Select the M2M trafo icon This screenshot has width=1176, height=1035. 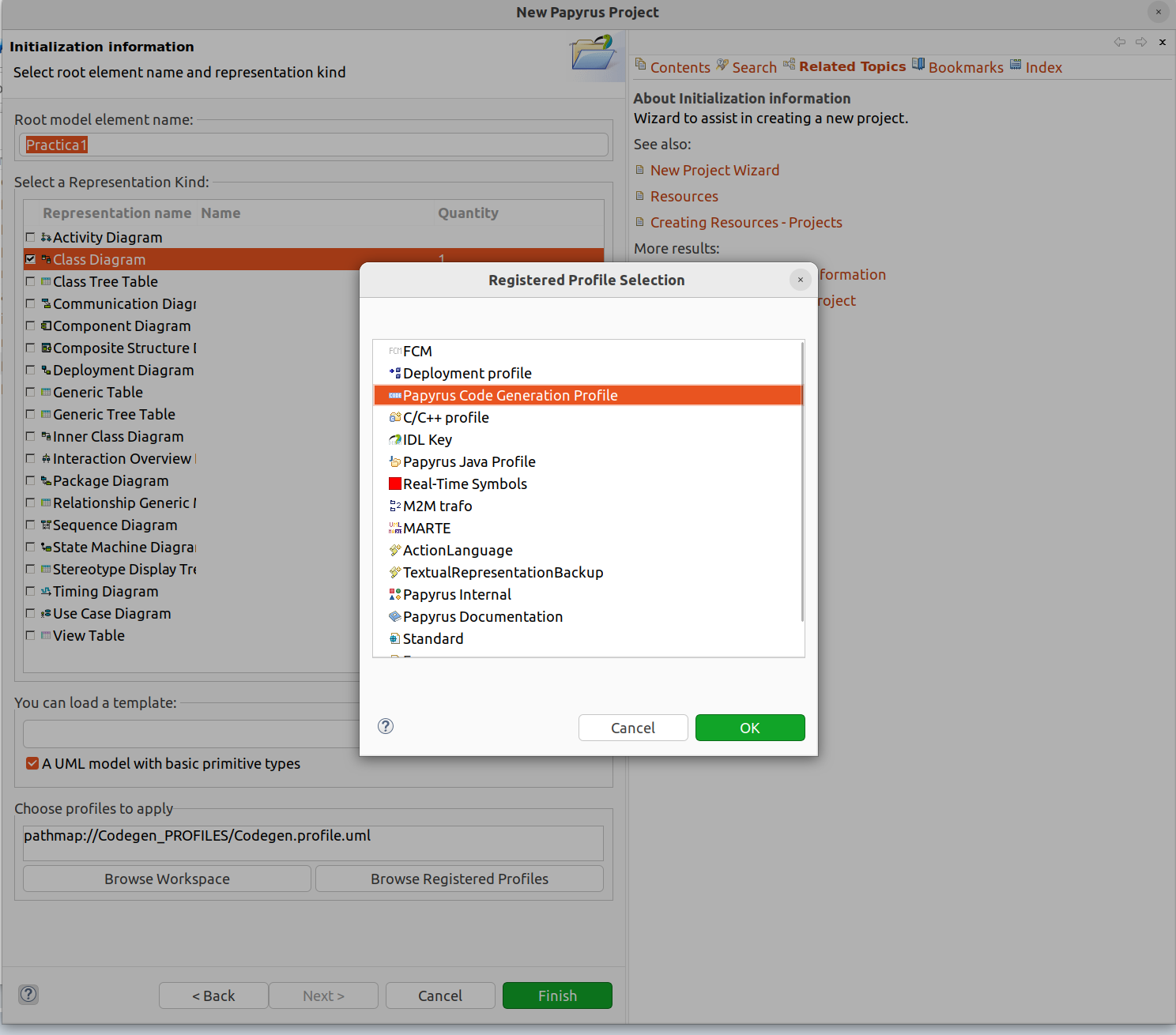(395, 506)
